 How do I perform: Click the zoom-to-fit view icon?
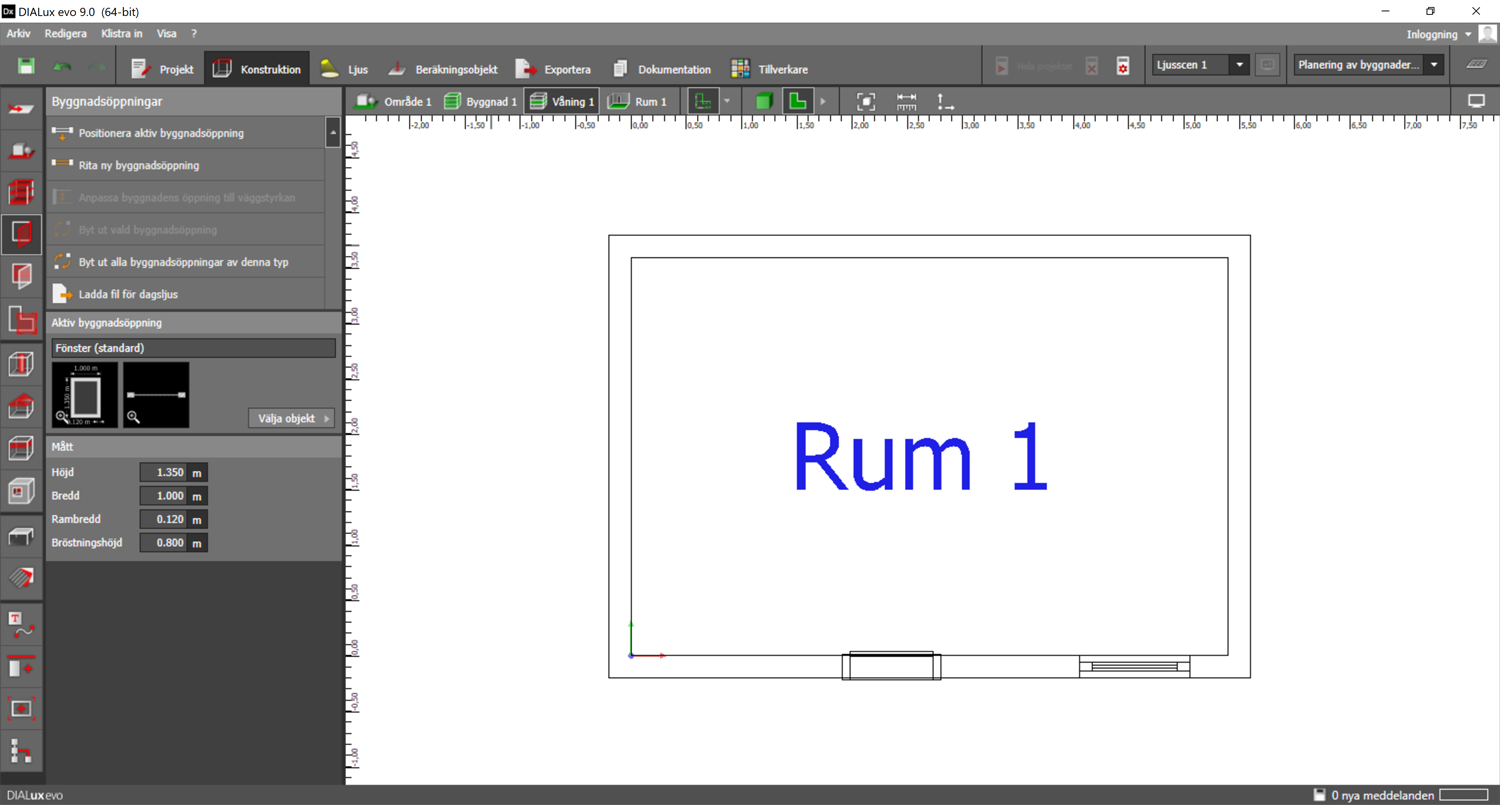pyautogui.click(x=866, y=101)
